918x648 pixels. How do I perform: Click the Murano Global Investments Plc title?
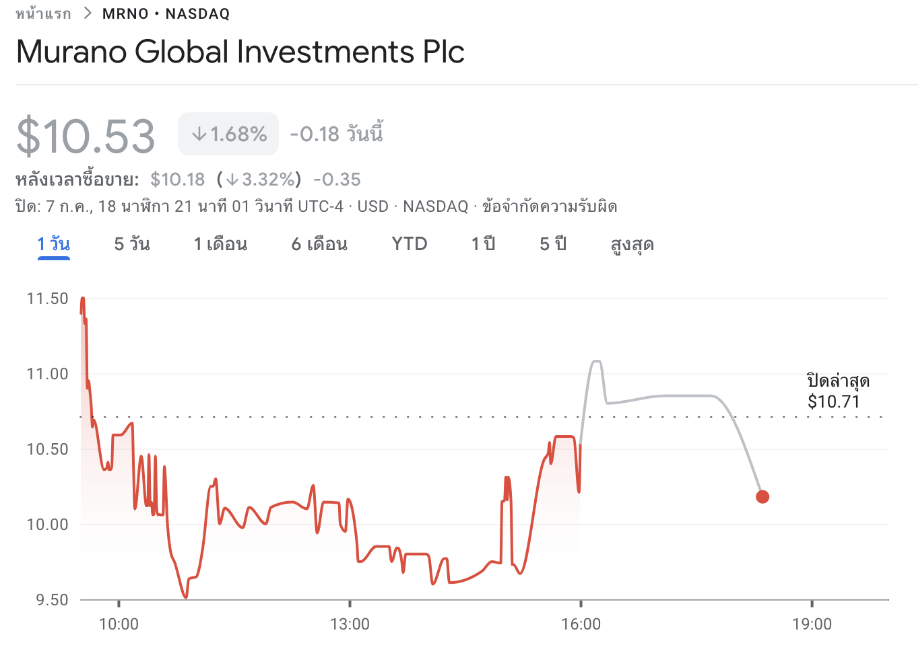pos(240,52)
